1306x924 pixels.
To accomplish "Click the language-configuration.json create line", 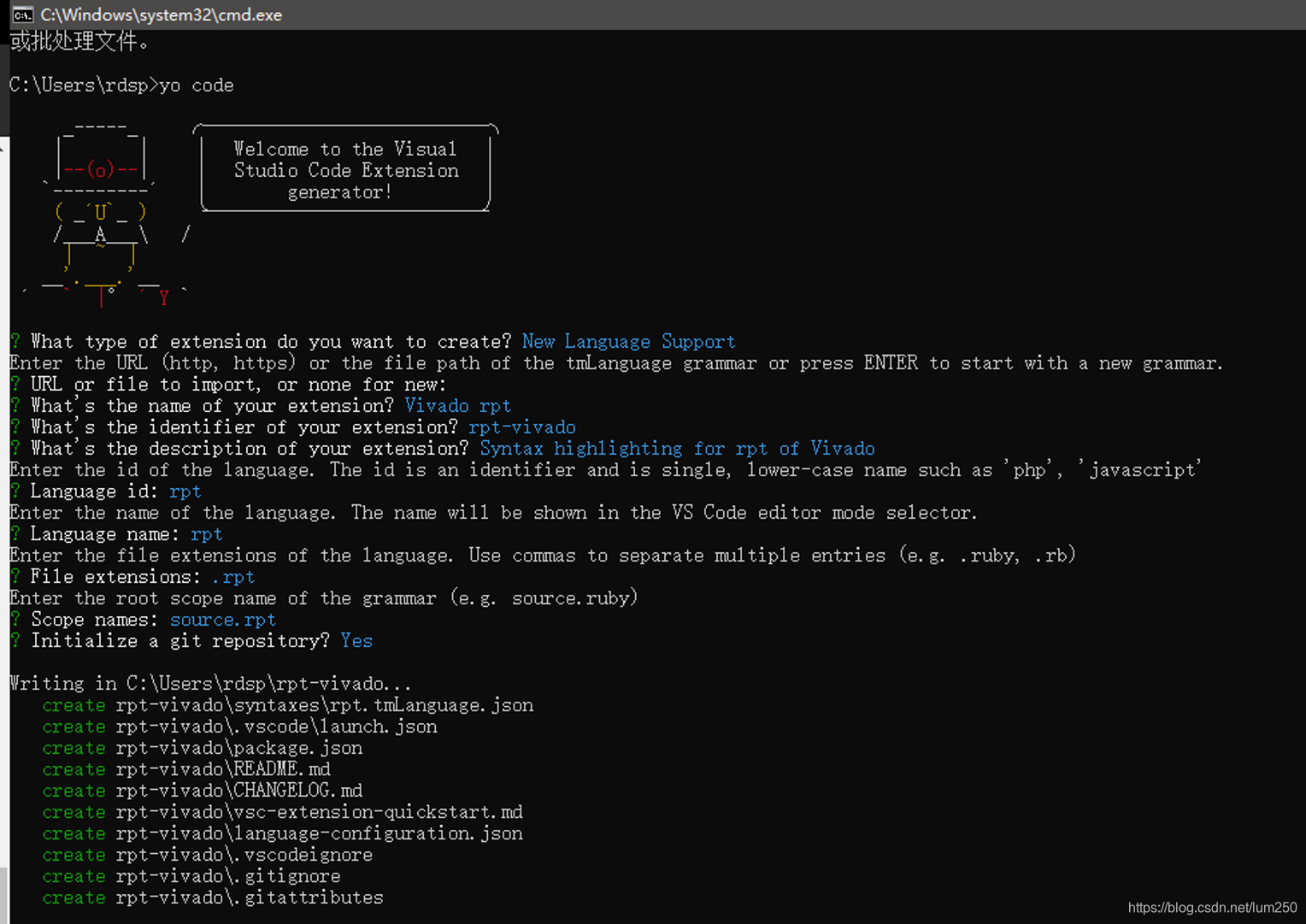I will tap(282, 833).
